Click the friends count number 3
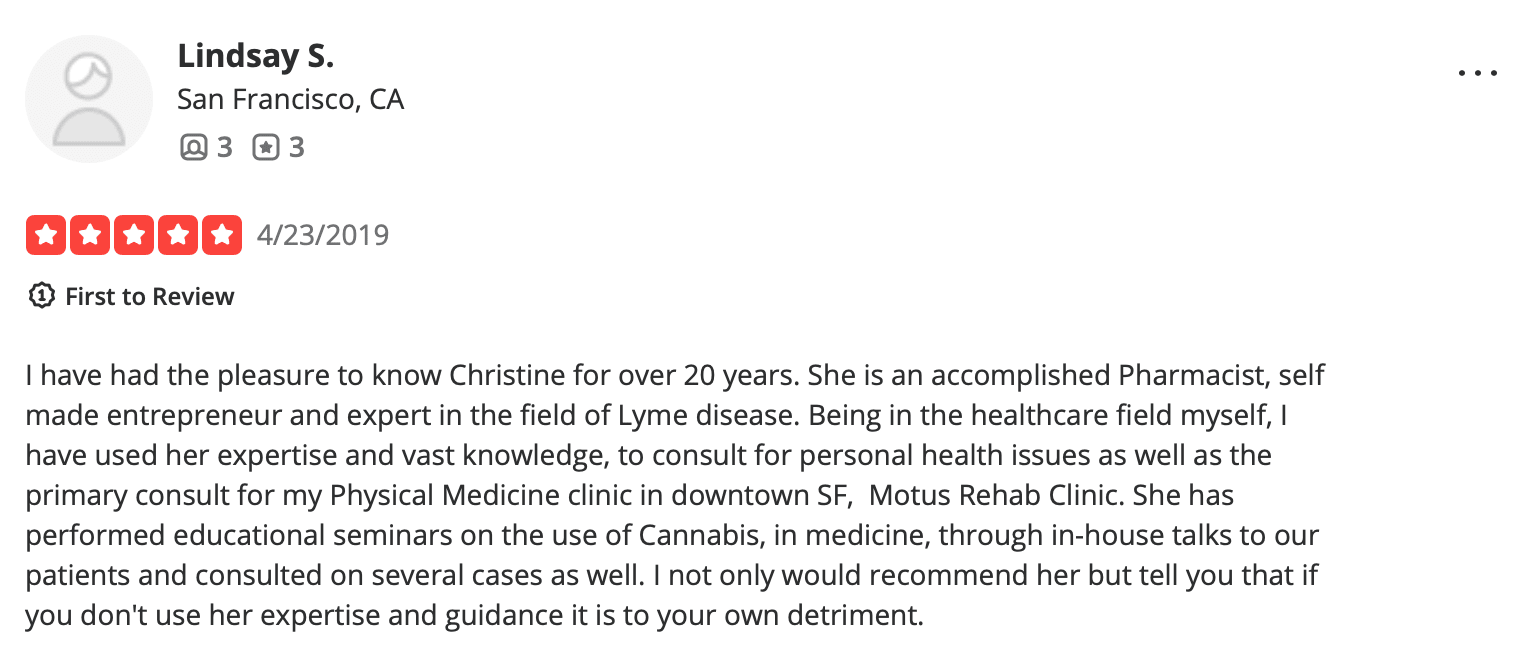 [x=224, y=148]
